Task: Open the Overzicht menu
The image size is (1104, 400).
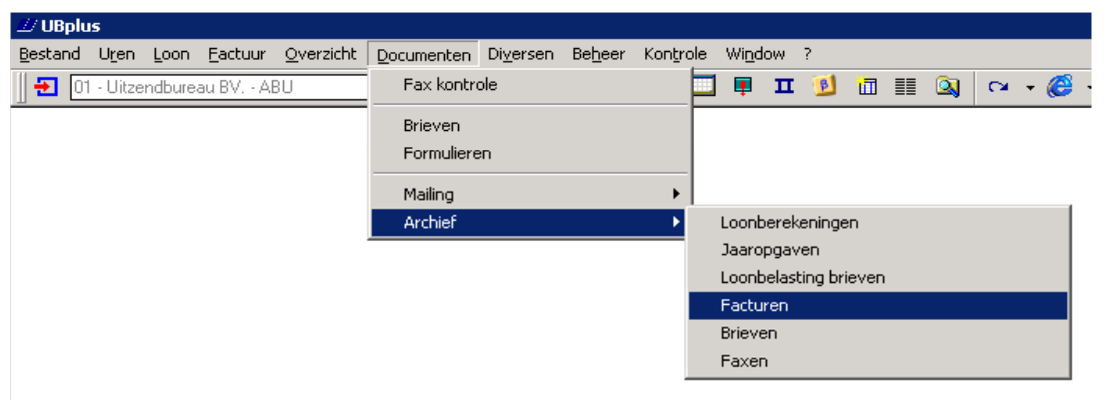Action: click(320, 54)
